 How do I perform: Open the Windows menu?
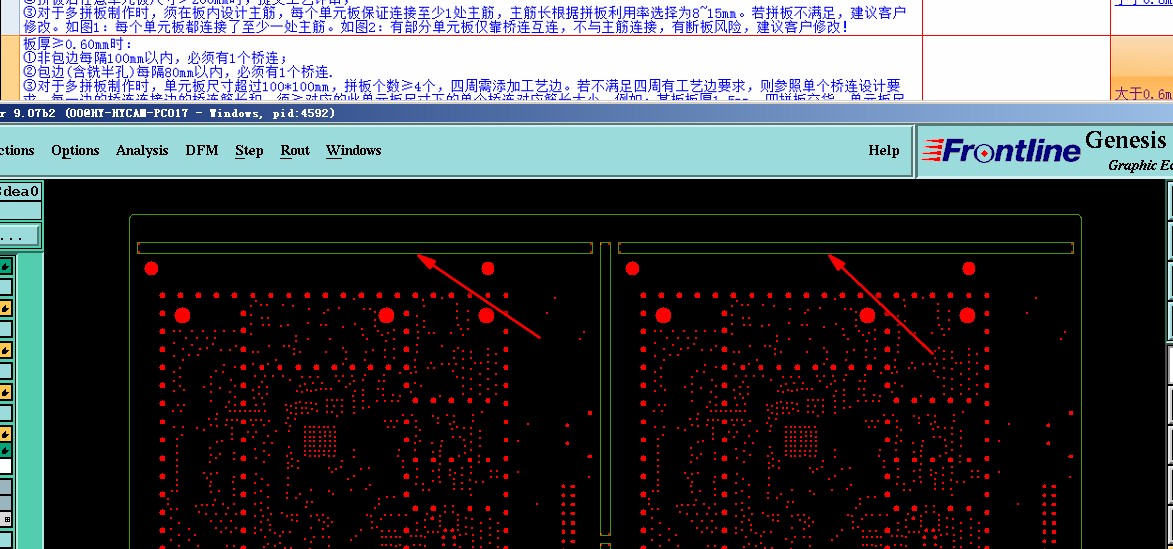pos(354,150)
